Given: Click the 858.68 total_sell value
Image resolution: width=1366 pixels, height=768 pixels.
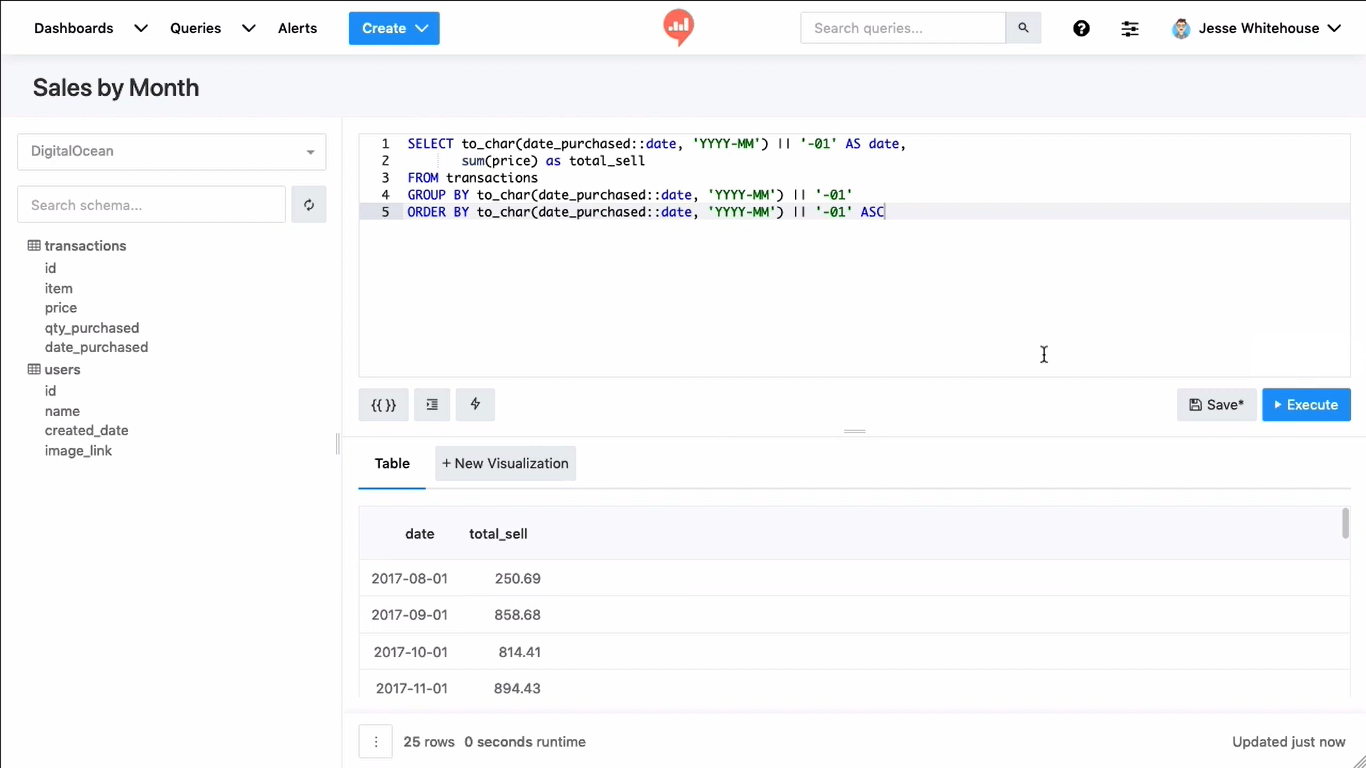Looking at the screenshot, I should pyautogui.click(x=518, y=615).
